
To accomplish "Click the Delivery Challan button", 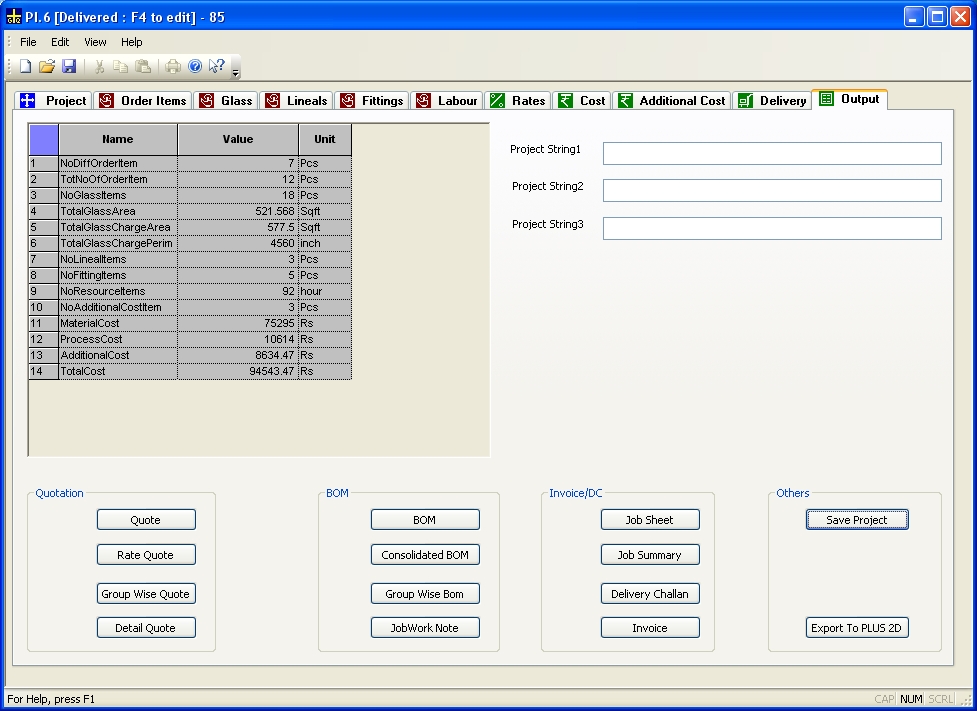I will click(x=650, y=594).
